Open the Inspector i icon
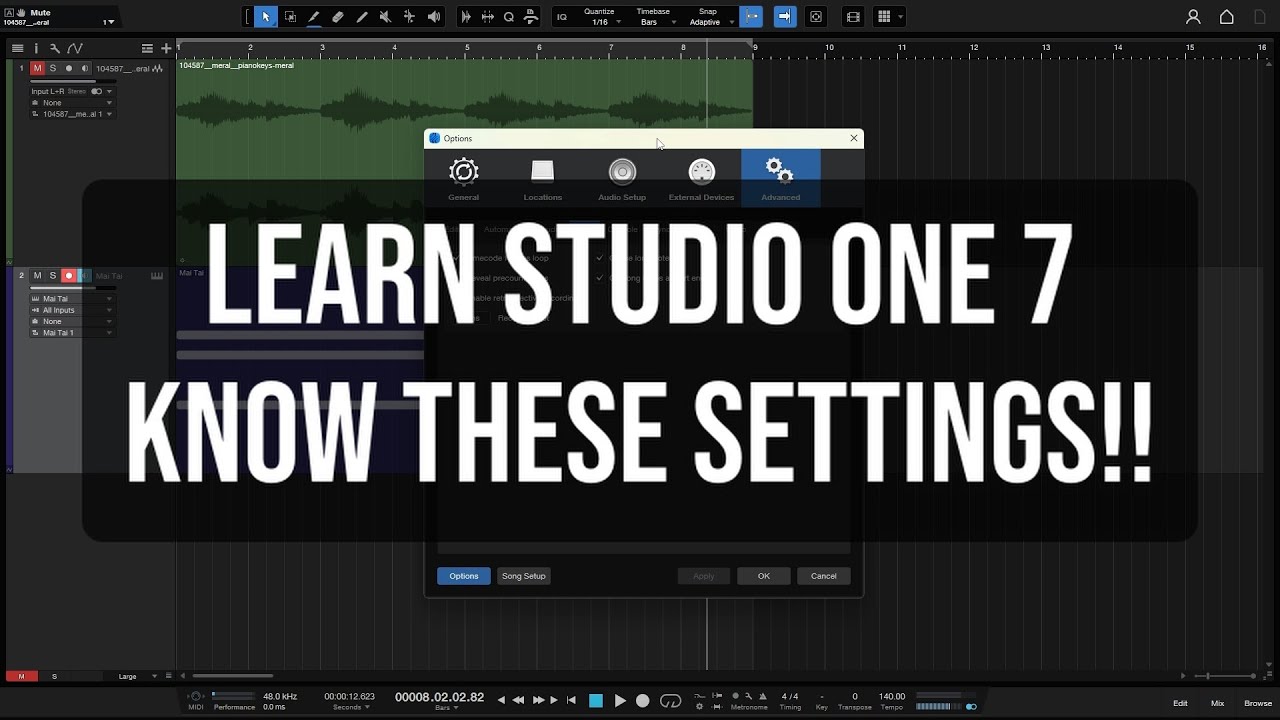This screenshot has width=1280, height=720. click(36, 48)
